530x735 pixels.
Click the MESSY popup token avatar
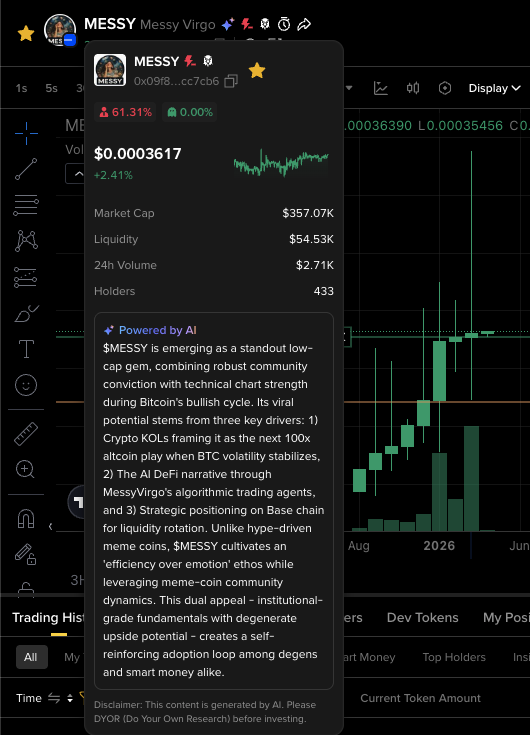coord(110,70)
